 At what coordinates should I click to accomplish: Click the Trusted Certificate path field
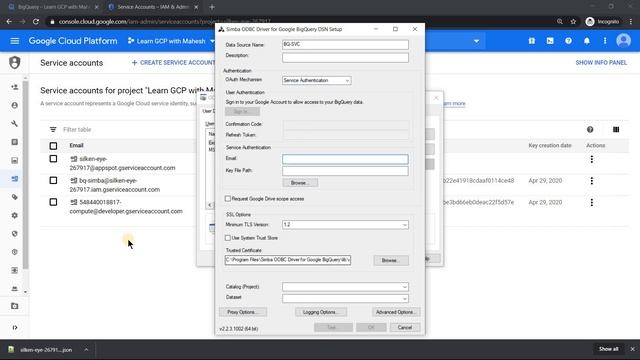[288, 260]
